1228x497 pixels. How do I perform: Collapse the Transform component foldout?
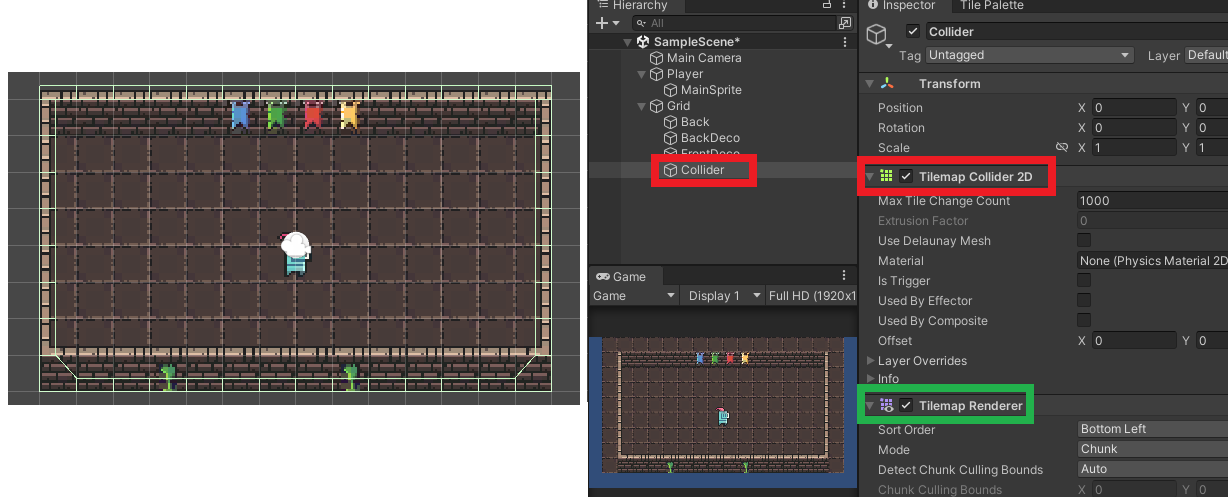coord(869,84)
